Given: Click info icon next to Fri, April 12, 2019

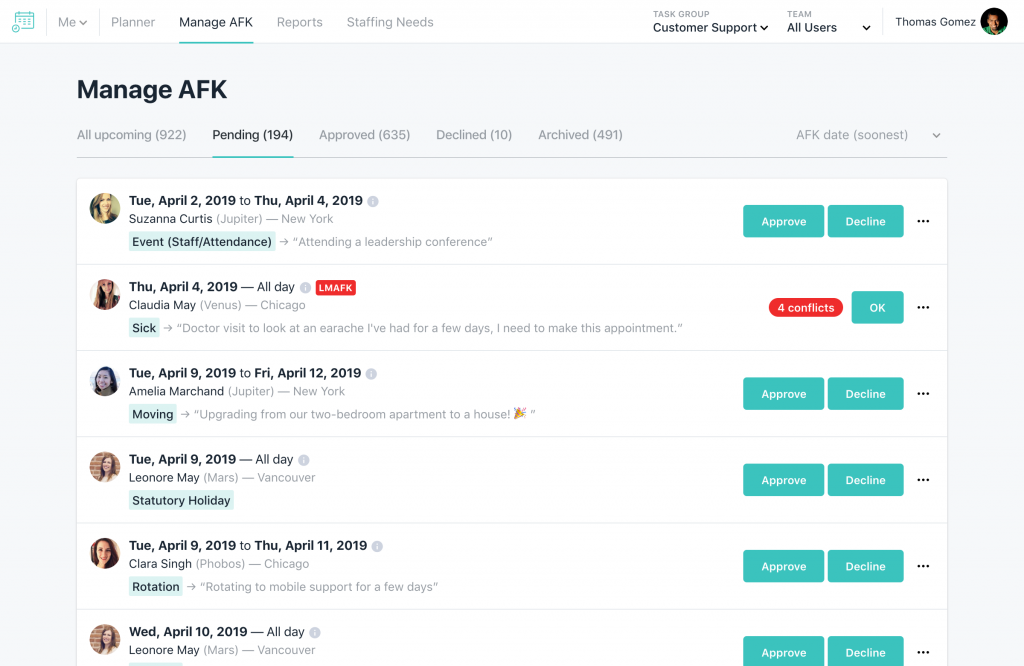Looking at the screenshot, I should (x=371, y=373).
